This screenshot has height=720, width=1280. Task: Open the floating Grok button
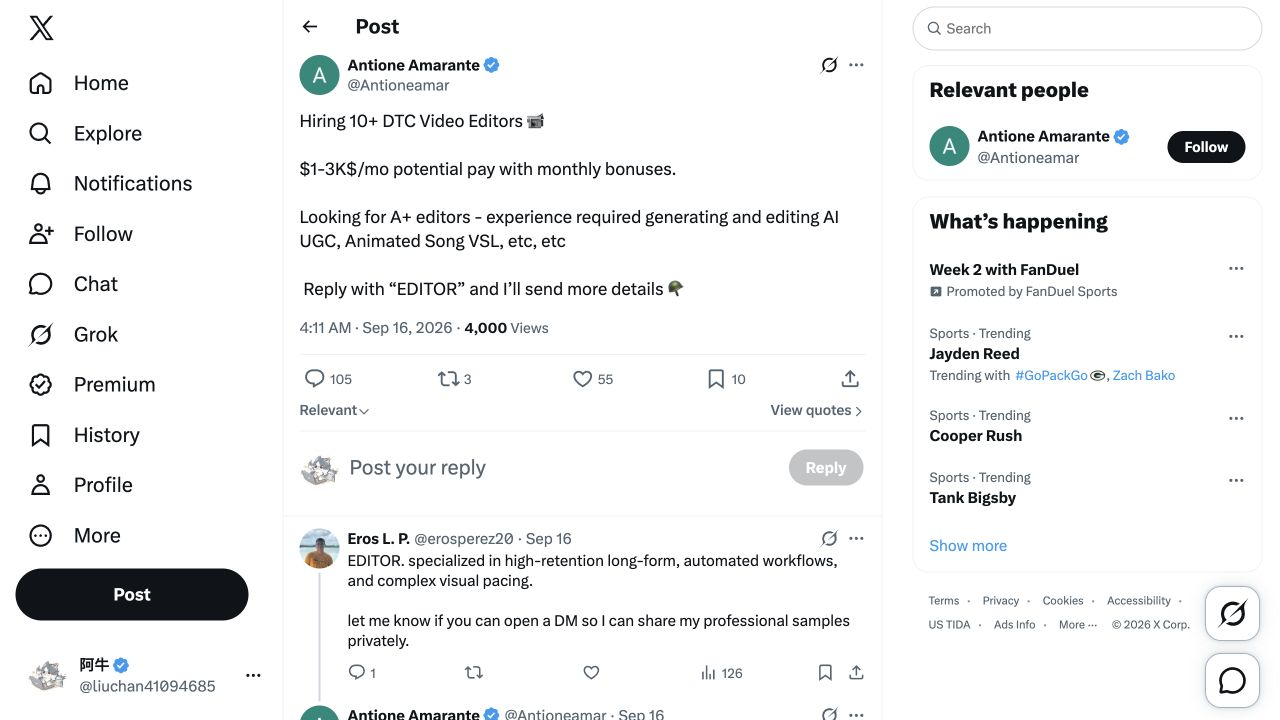click(1232, 613)
